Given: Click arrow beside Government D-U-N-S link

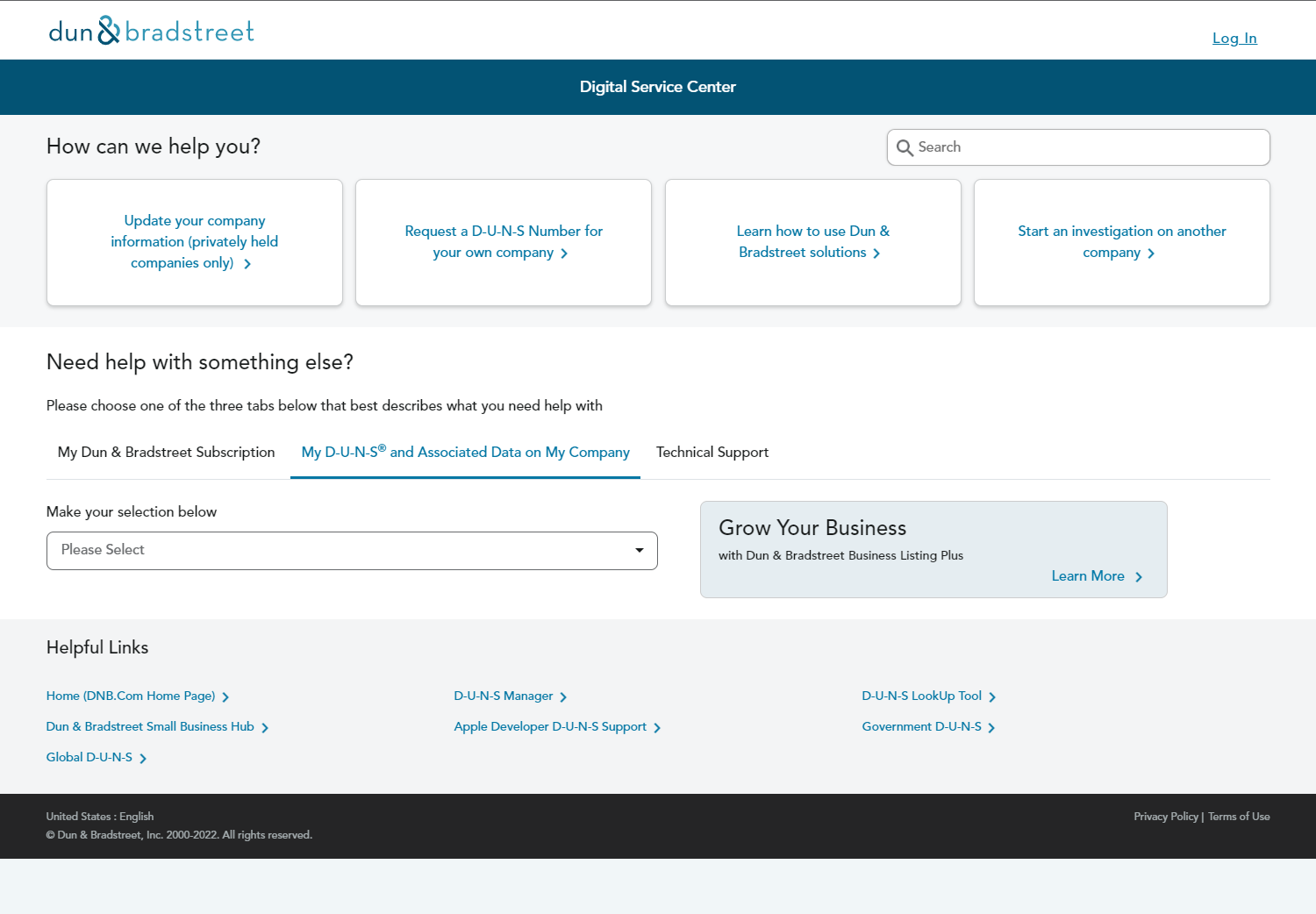Looking at the screenshot, I should pos(991,728).
